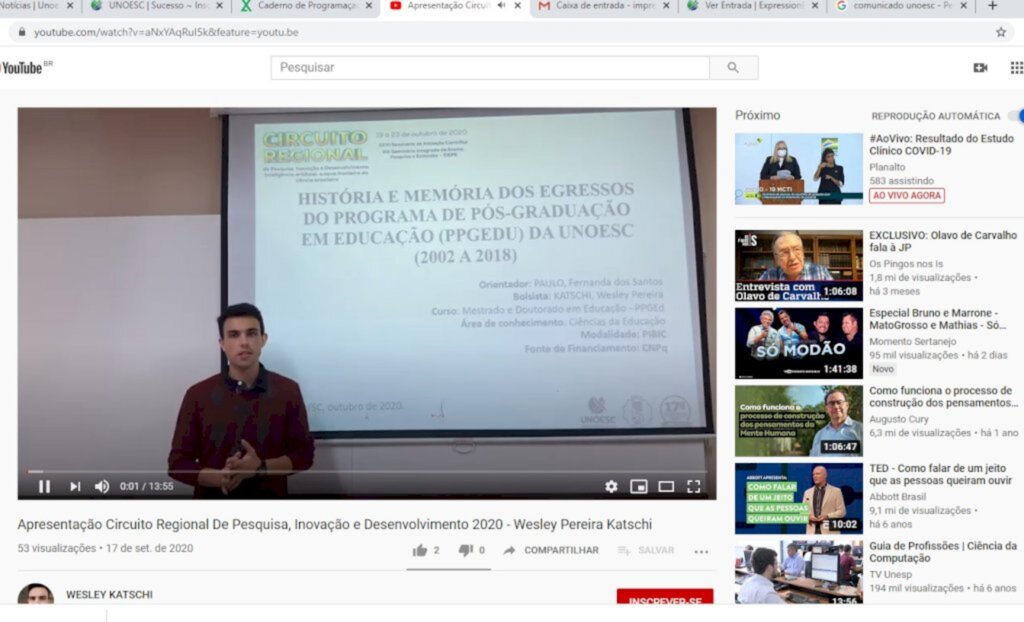The width and height of the screenshot is (1024, 622).
Task: Click the search magnifier button
Action: click(733, 68)
